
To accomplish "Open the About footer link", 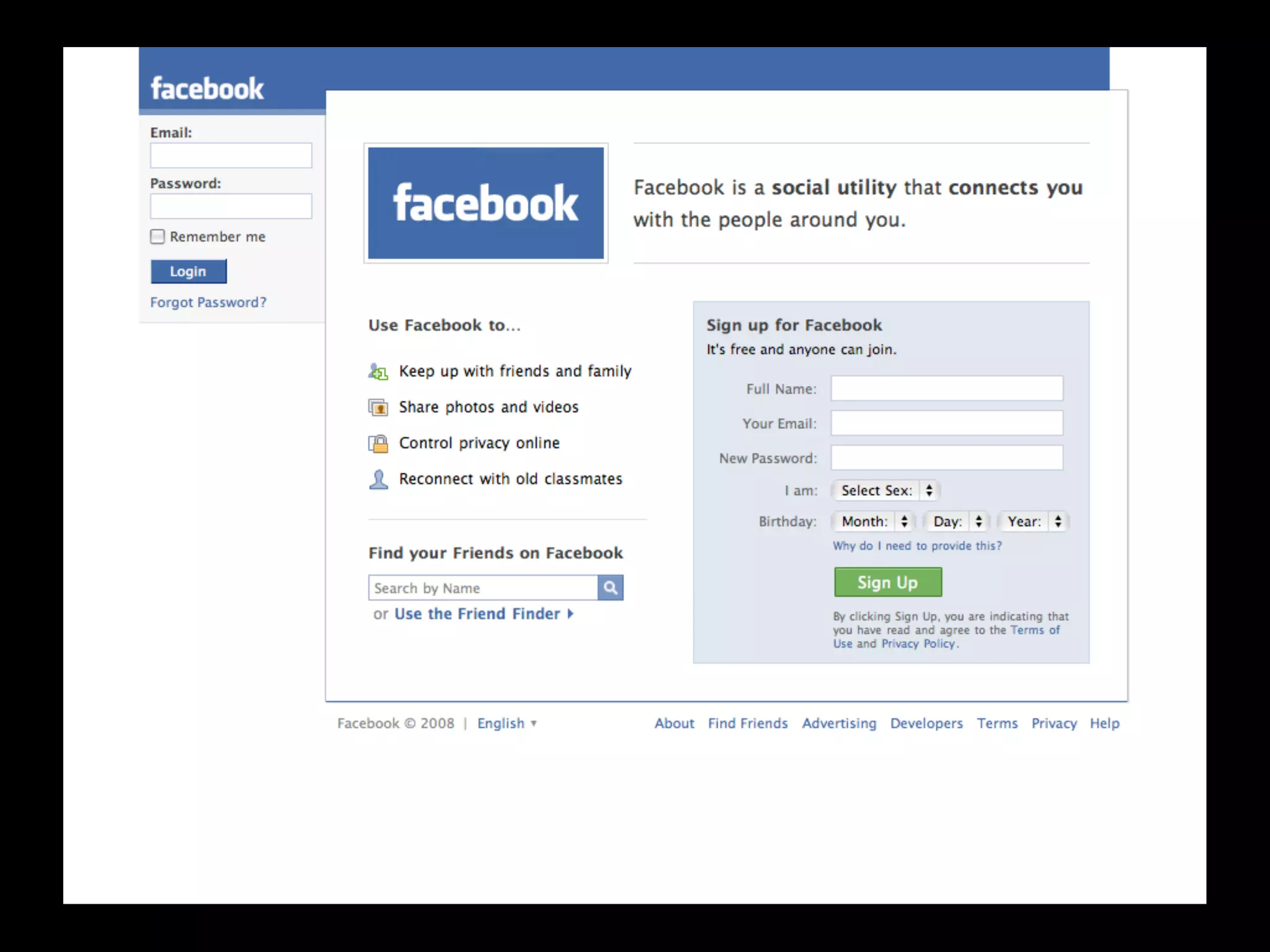I will (674, 723).
